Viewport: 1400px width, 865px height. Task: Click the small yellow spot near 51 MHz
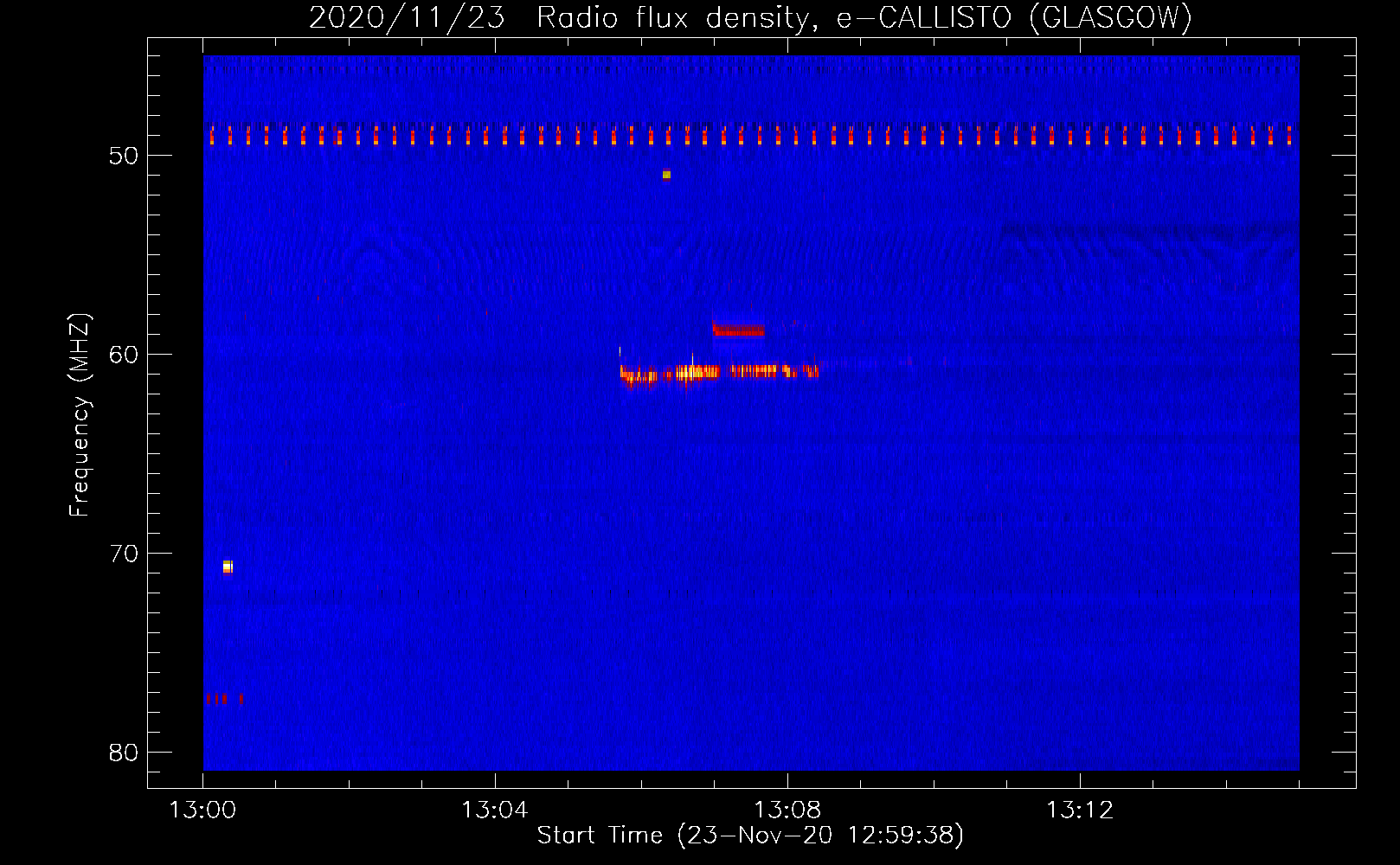666,175
